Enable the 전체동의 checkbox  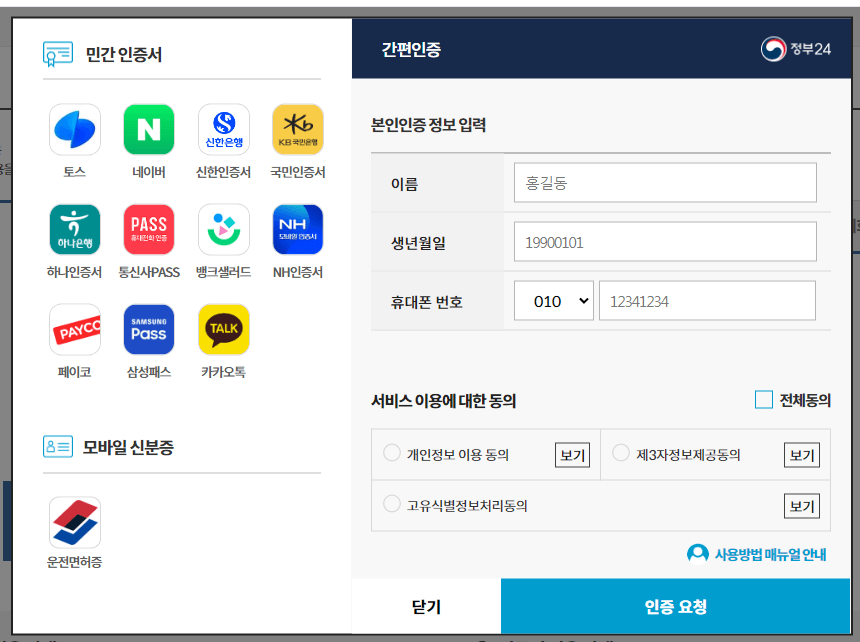762,399
